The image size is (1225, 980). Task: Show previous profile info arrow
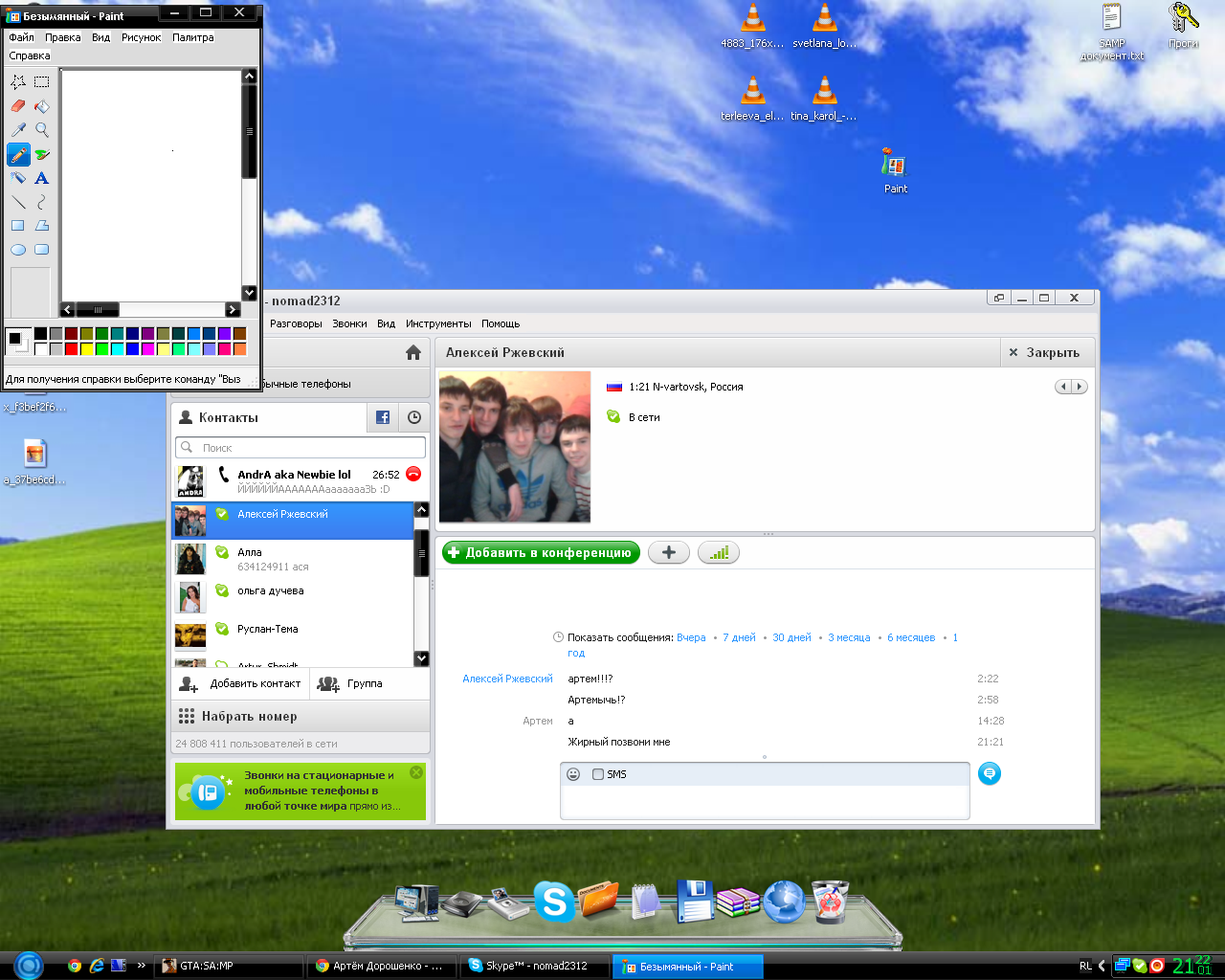point(1063,387)
